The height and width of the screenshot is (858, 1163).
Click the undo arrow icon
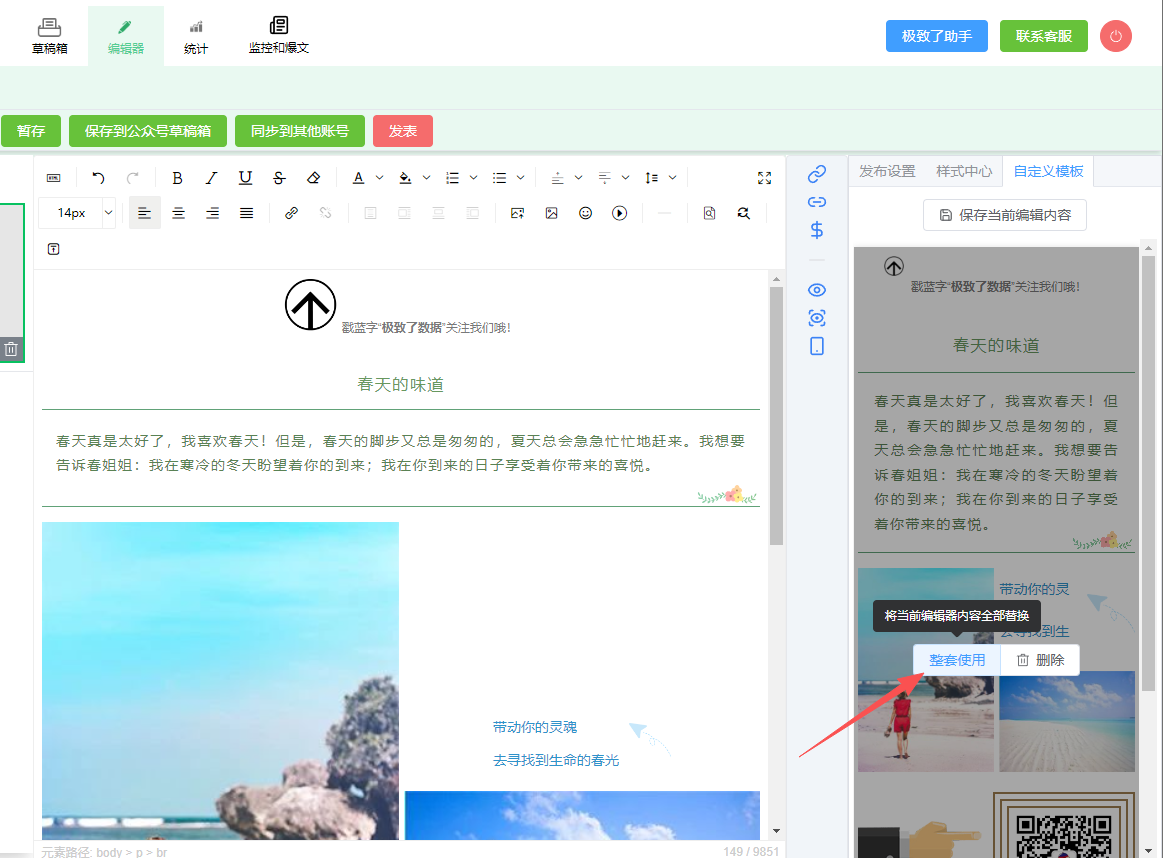(x=98, y=178)
